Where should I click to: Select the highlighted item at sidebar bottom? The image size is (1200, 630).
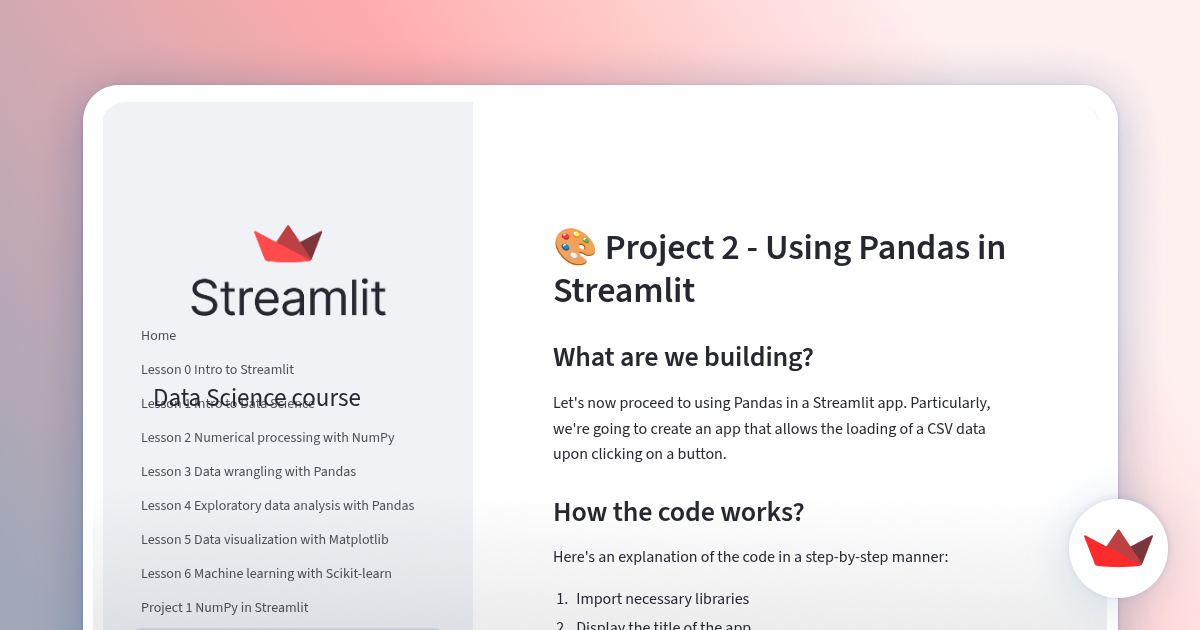[x=288, y=628]
